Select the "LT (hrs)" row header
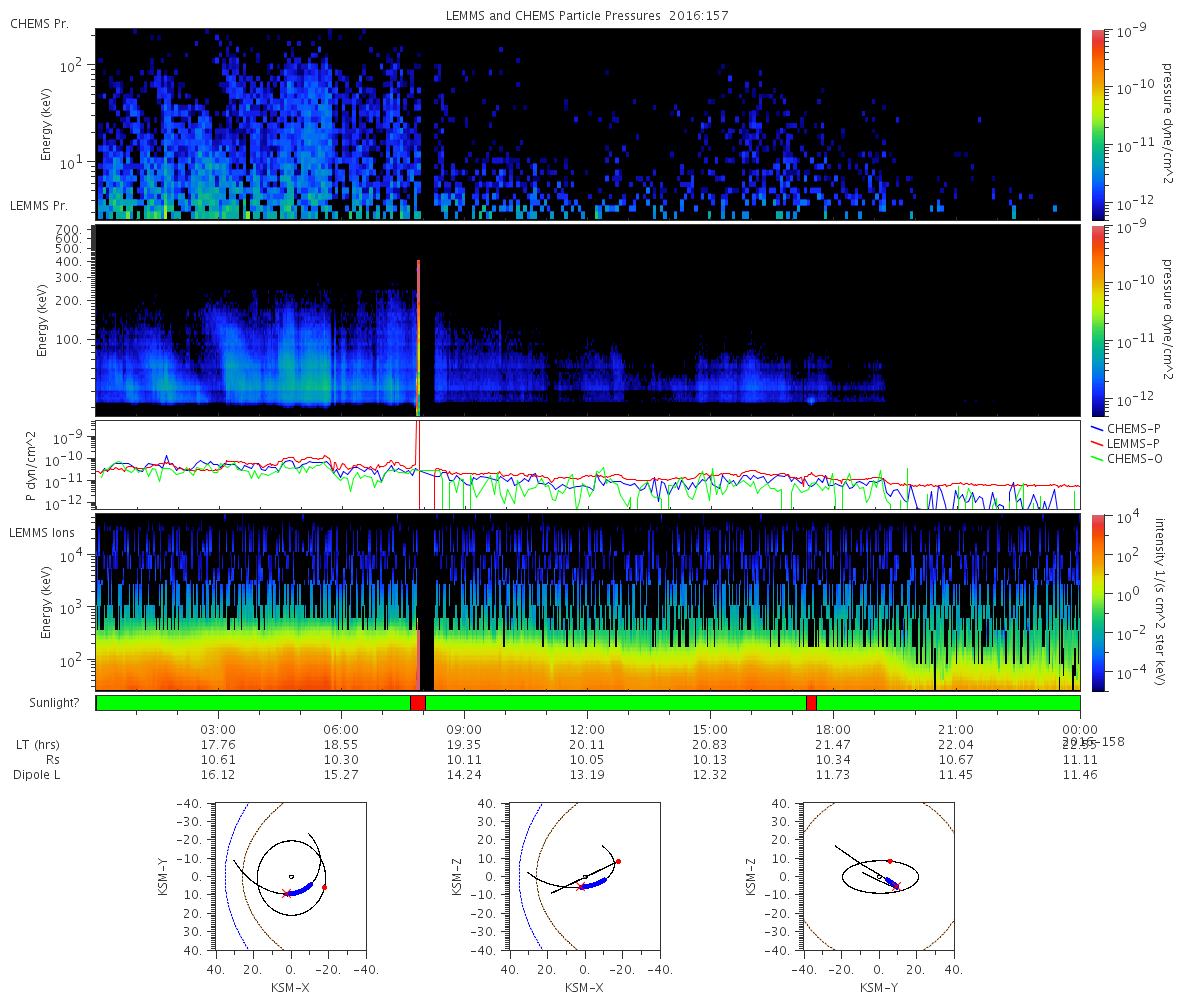 coord(38,745)
